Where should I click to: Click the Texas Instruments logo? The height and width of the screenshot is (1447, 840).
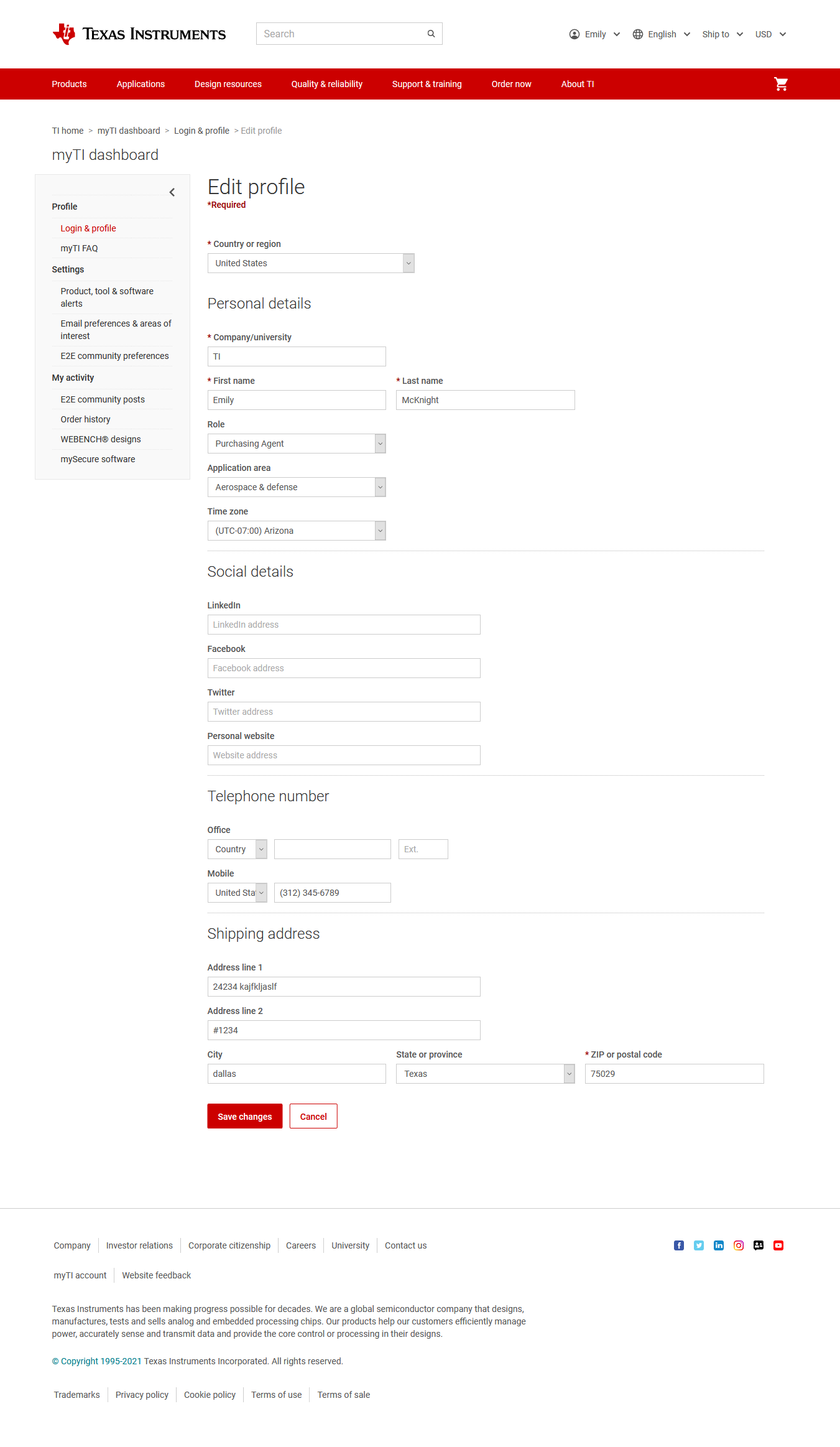coord(139,34)
